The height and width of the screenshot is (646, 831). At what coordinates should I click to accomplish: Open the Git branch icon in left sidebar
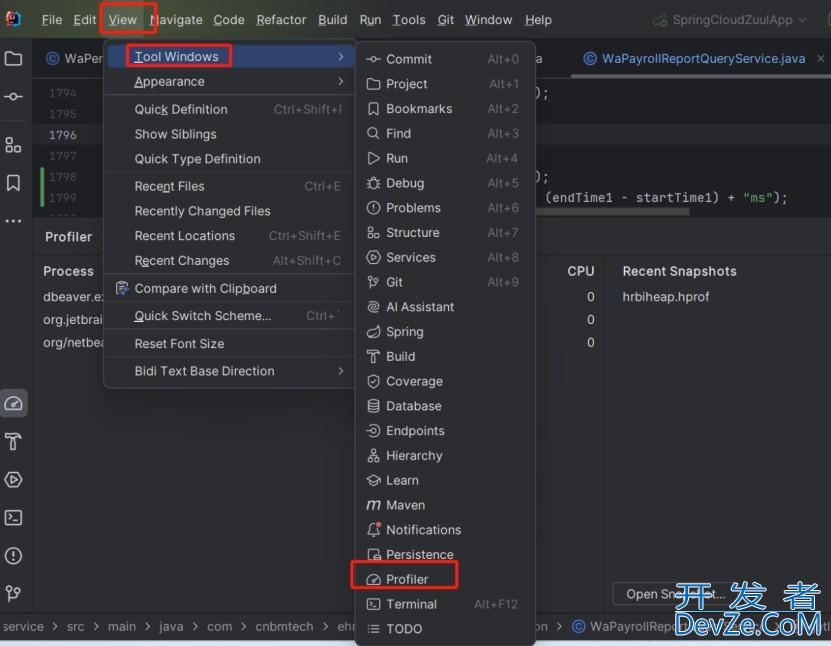pos(13,594)
